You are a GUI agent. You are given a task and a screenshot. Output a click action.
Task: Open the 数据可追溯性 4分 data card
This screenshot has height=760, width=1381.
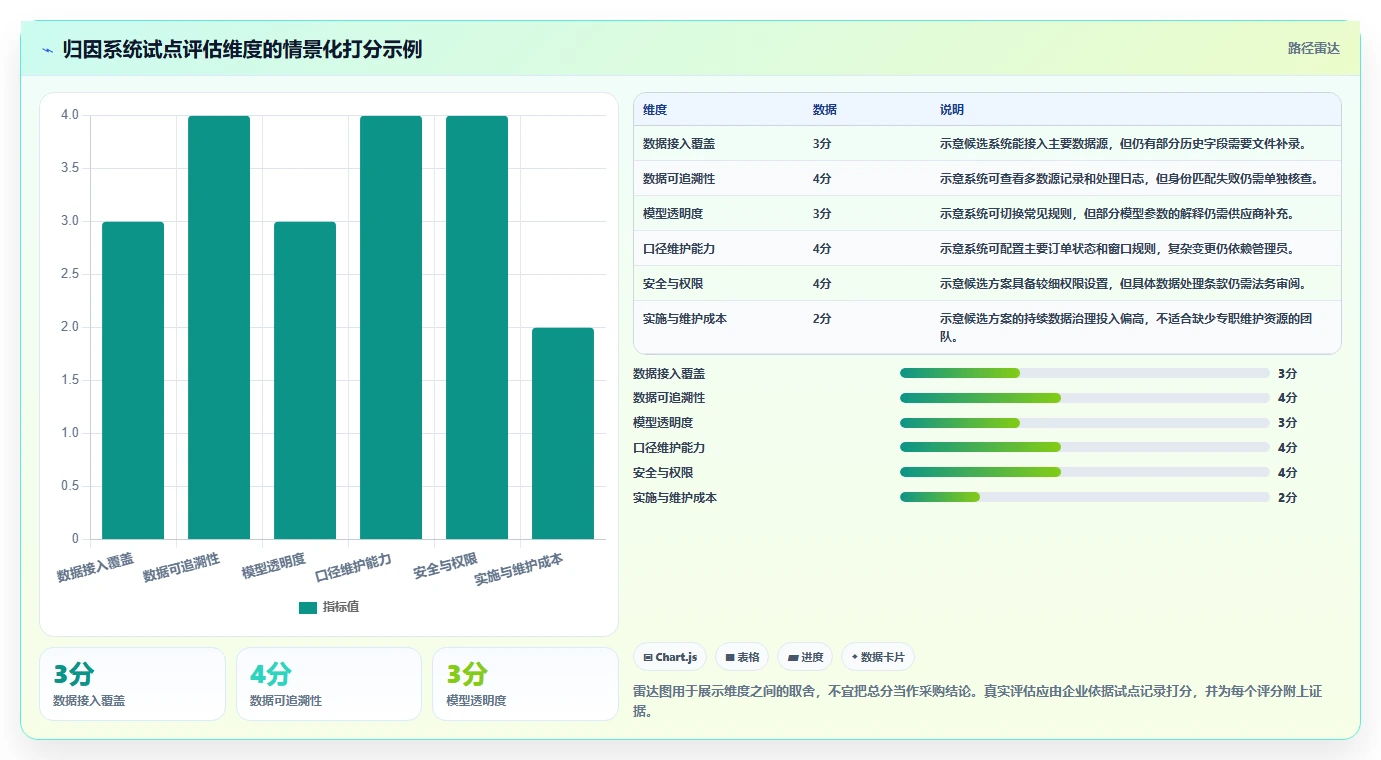(x=329, y=684)
